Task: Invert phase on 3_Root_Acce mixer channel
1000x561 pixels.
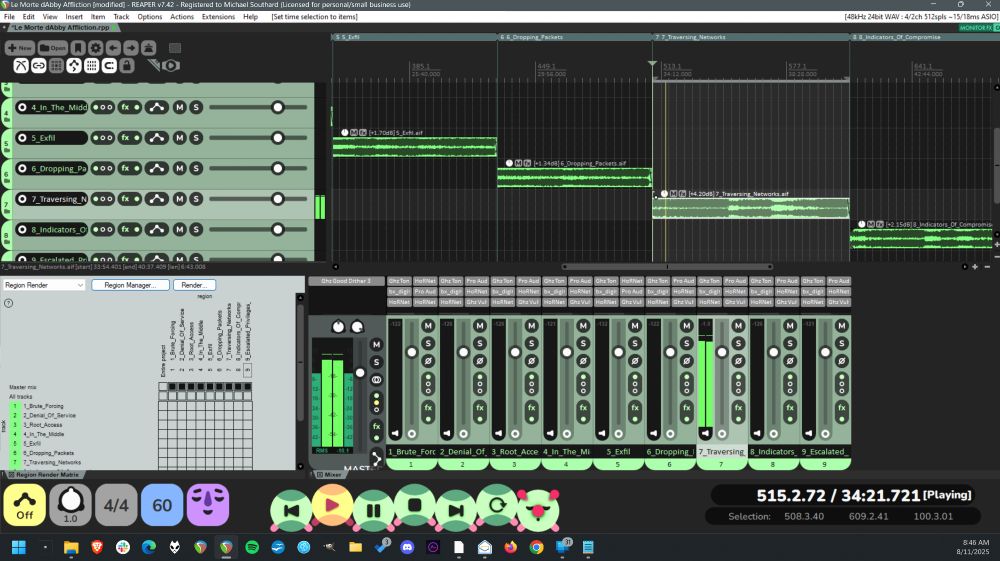Action: click(x=531, y=361)
